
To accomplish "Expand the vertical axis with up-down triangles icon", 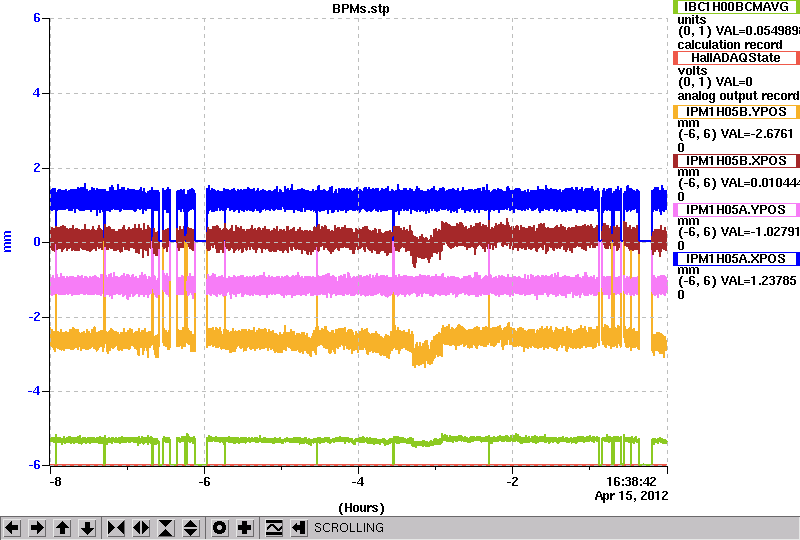I will coord(191,528).
